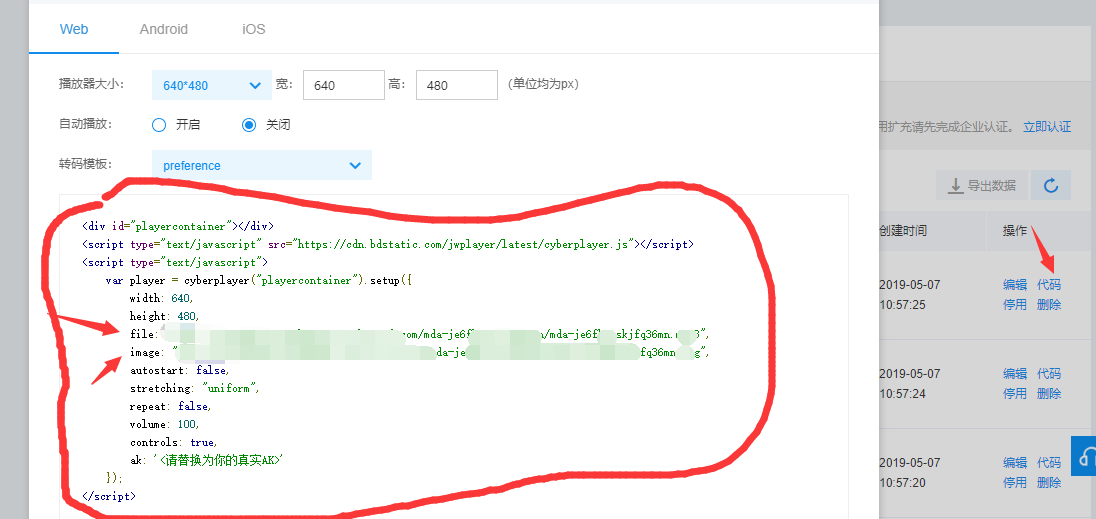Open the iOS tab
Viewport: 1096px width, 519px height.
coord(254,29)
